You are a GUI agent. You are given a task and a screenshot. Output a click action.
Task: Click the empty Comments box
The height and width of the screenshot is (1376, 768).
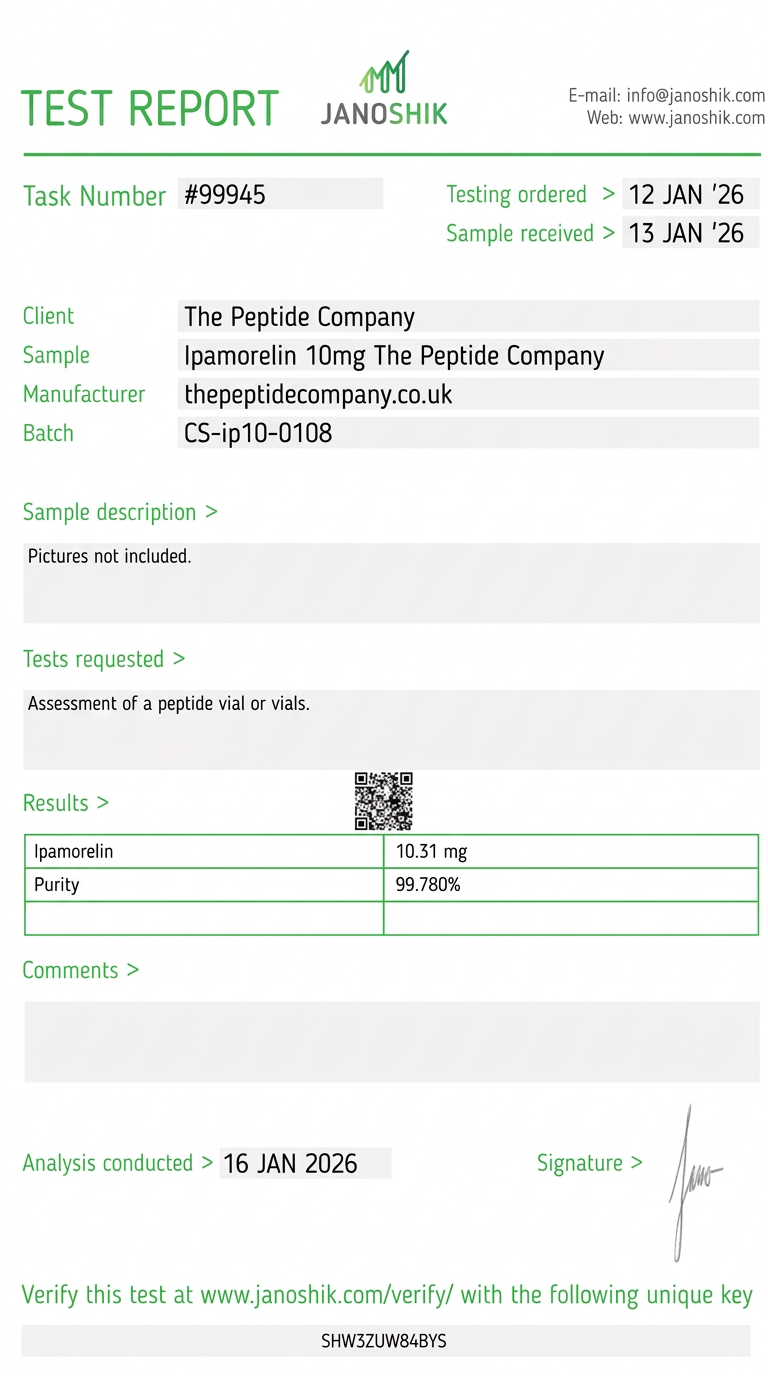(x=391, y=1041)
